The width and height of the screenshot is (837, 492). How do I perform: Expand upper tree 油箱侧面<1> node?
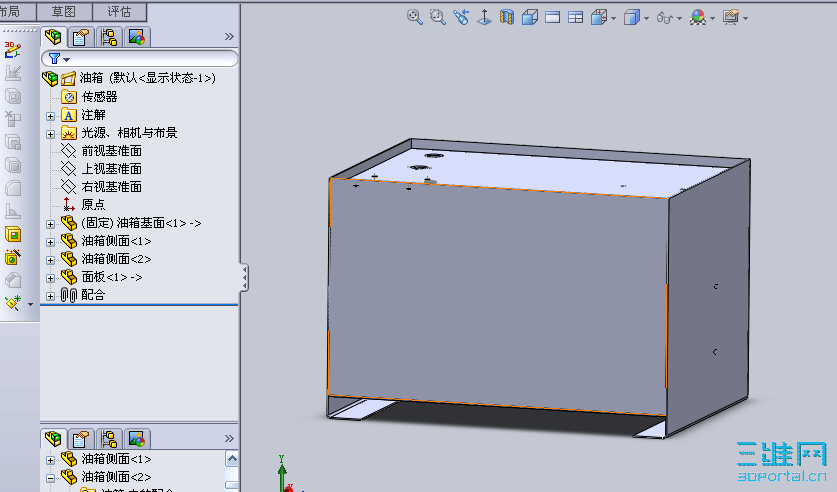tap(50, 242)
